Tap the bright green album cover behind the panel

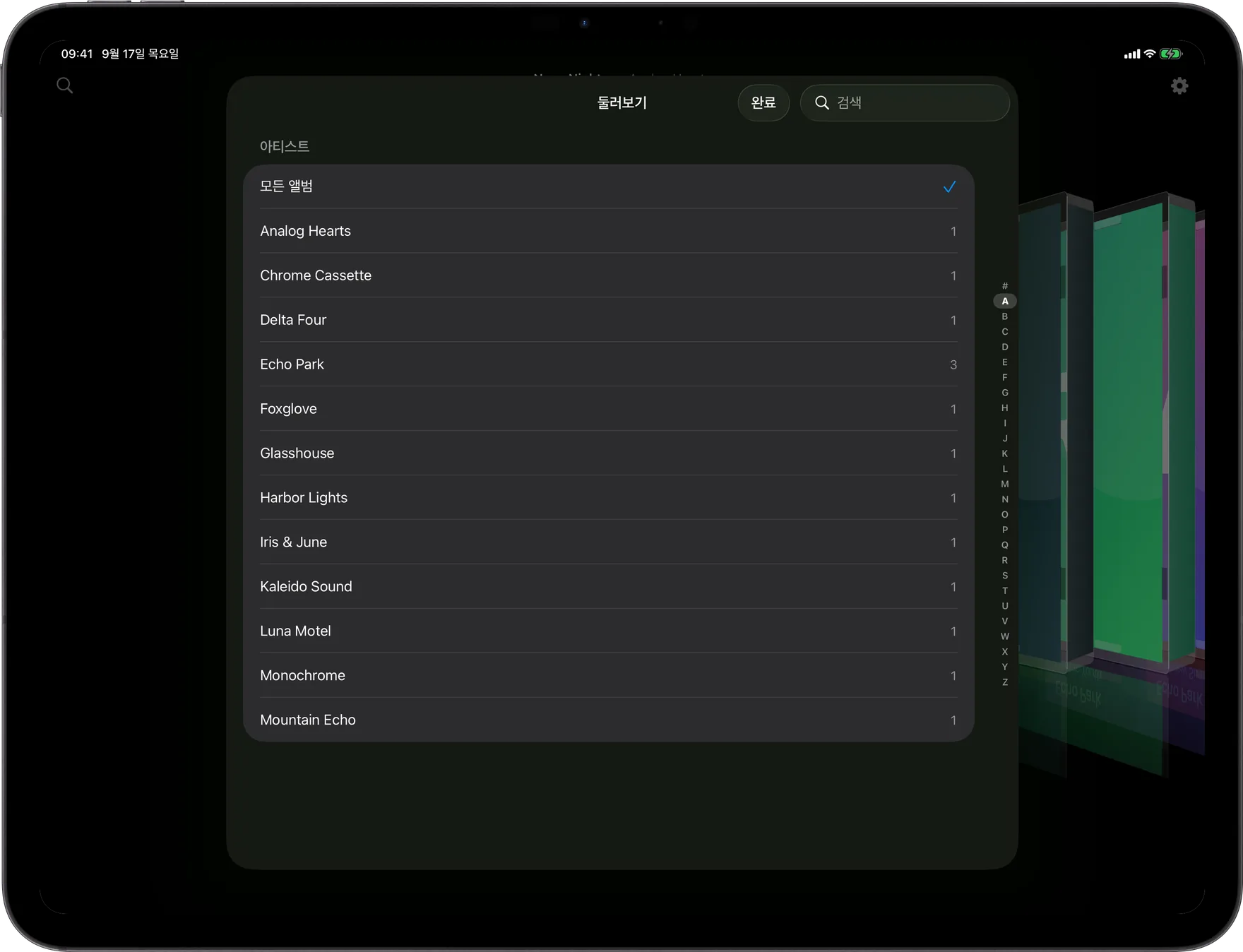pyautogui.click(x=1128, y=434)
